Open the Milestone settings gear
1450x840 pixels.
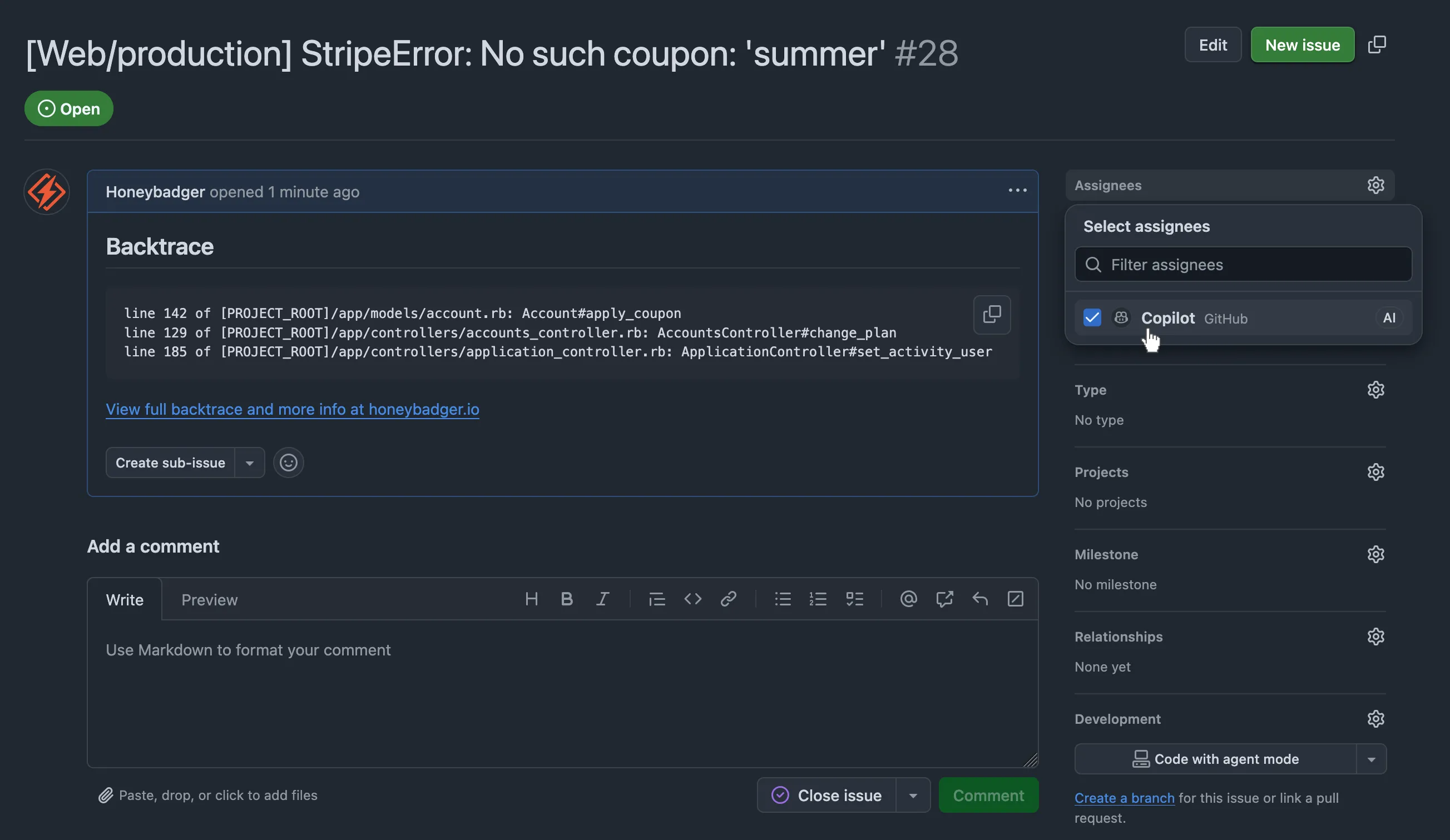pos(1376,554)
